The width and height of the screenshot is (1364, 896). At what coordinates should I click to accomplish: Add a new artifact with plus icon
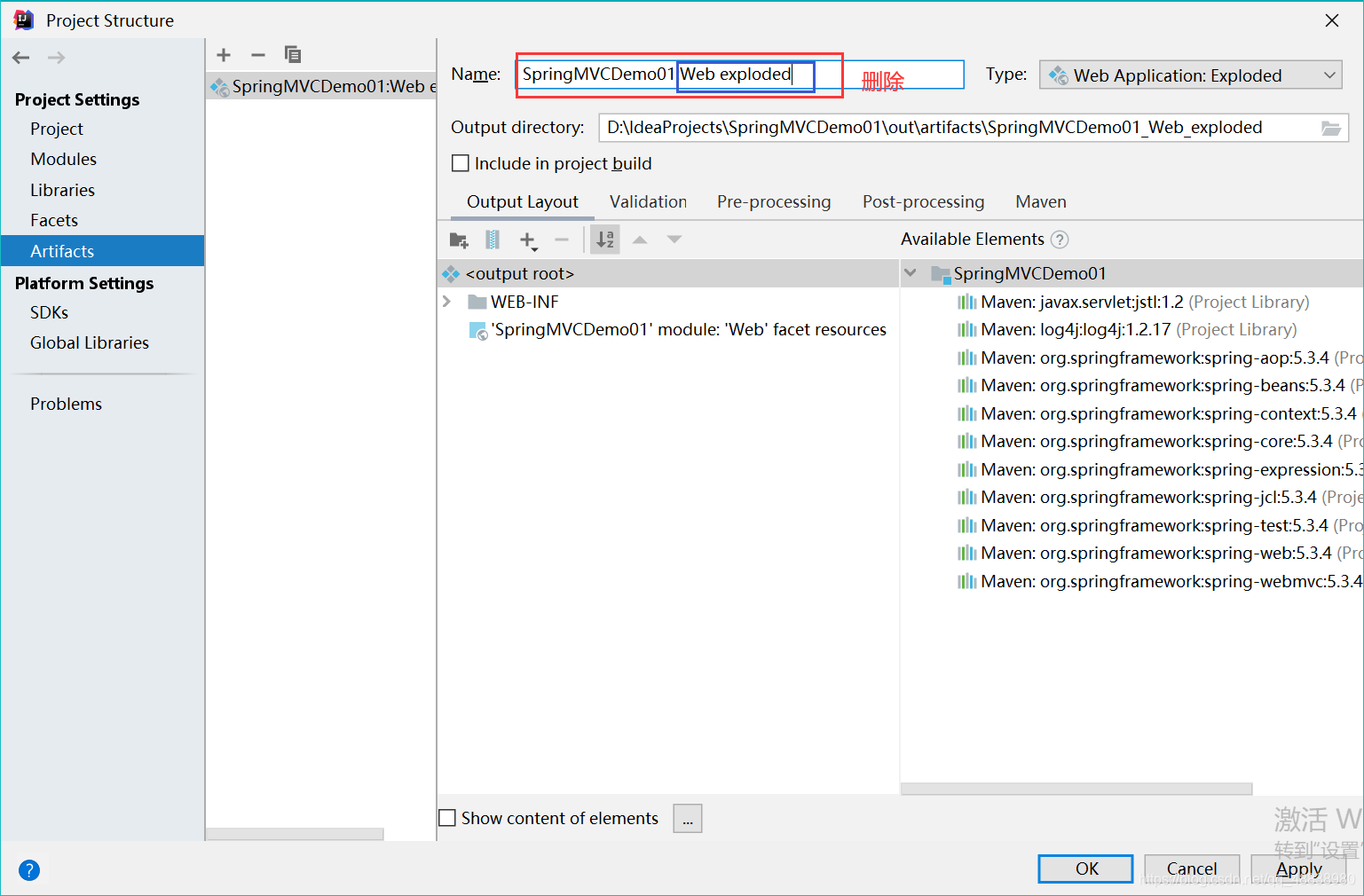pos(224,55)
